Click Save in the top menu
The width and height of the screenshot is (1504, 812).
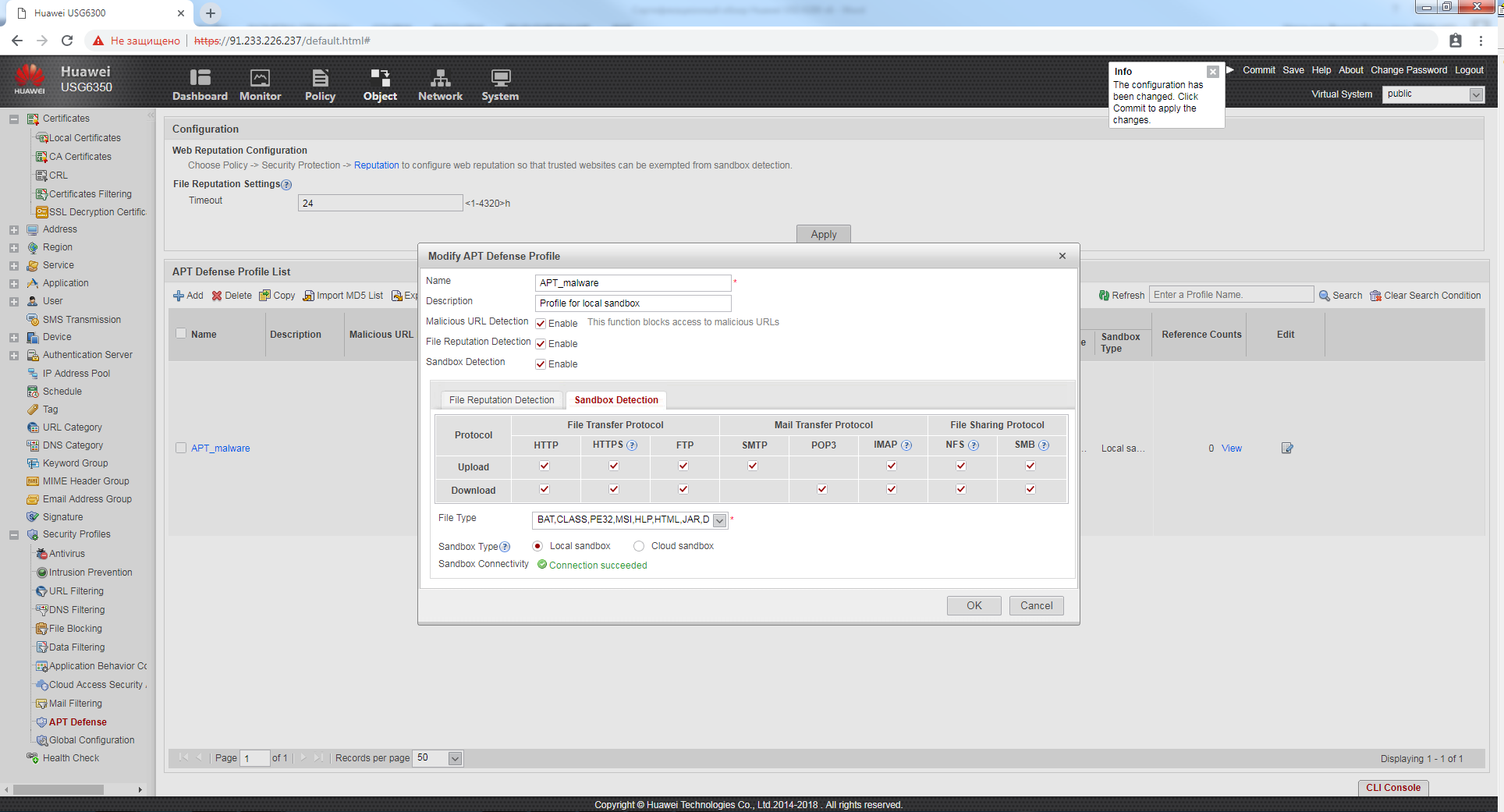coord(1293,70)
